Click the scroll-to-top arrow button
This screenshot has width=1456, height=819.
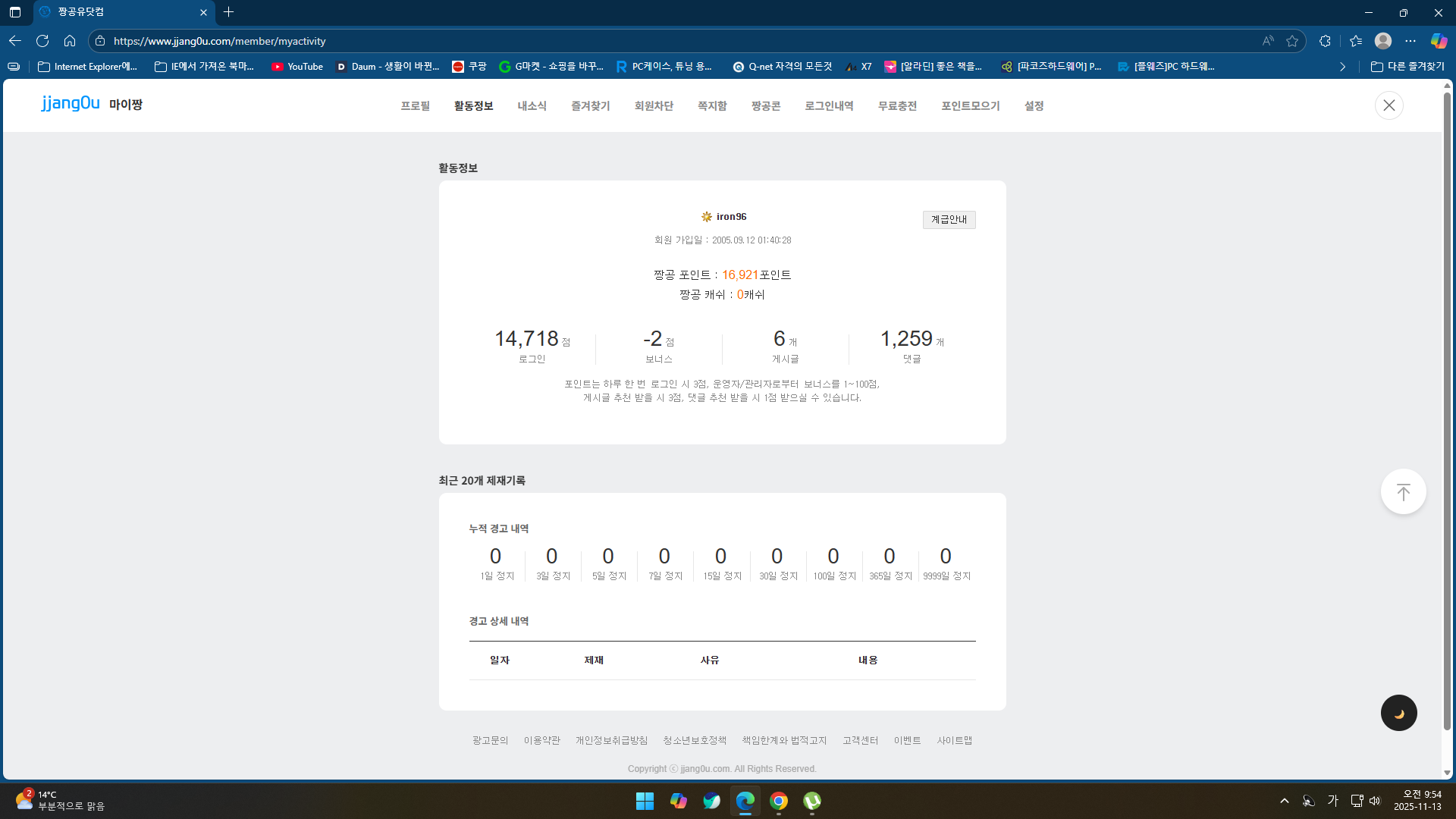tap(1403, 492)
